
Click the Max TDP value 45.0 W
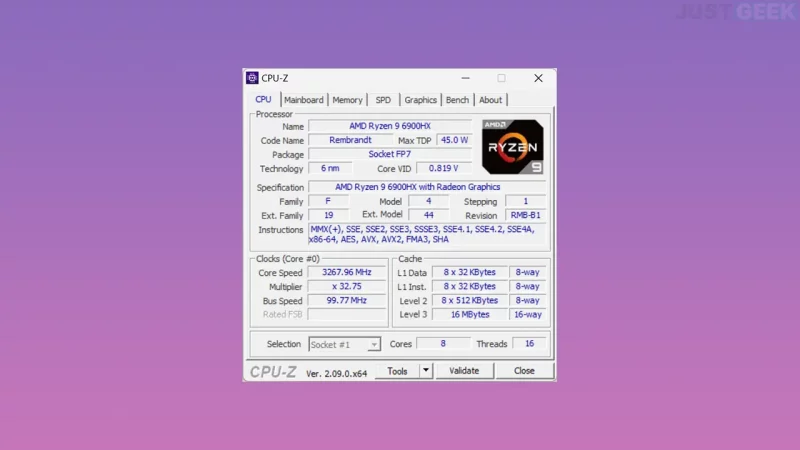point(454,140)
